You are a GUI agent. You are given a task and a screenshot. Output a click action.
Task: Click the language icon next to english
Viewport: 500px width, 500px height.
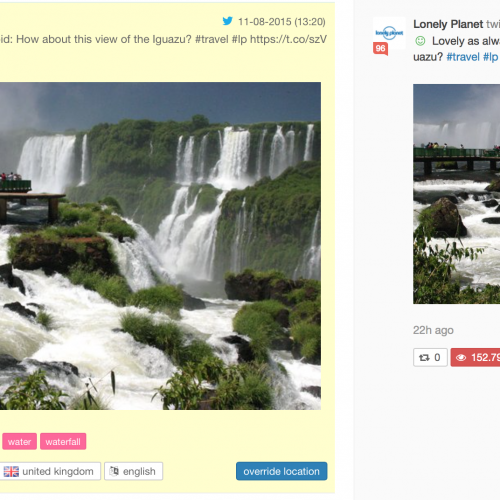pos(114,471)
